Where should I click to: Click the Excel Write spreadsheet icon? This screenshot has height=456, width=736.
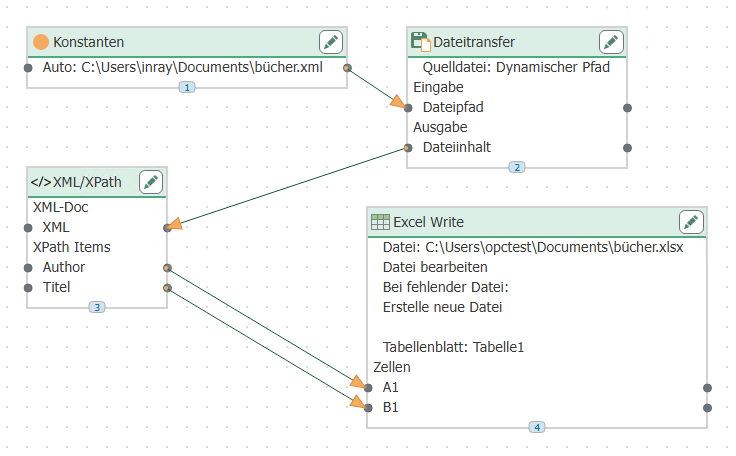380,222
